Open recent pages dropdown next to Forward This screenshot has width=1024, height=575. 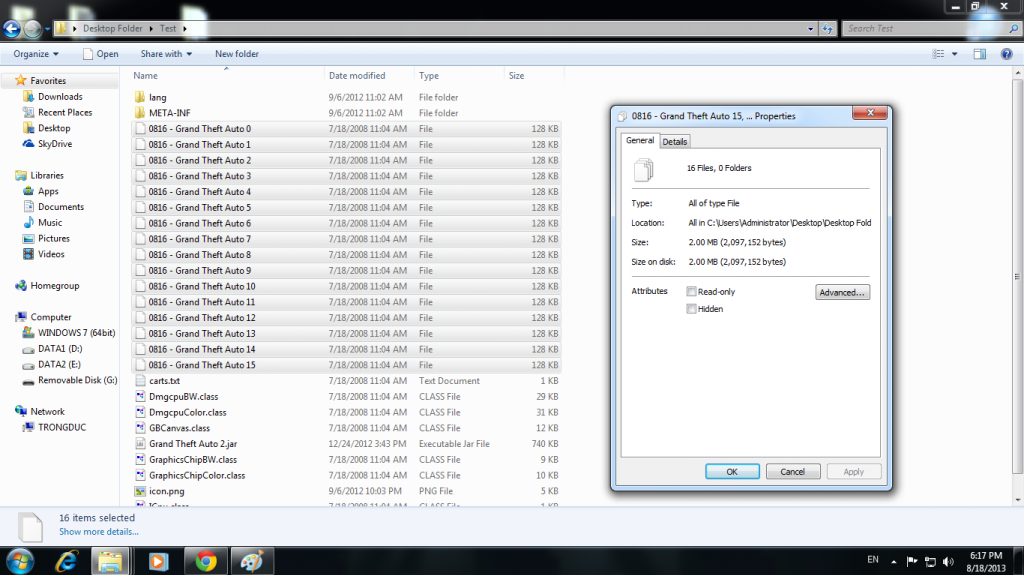[47, 29]
